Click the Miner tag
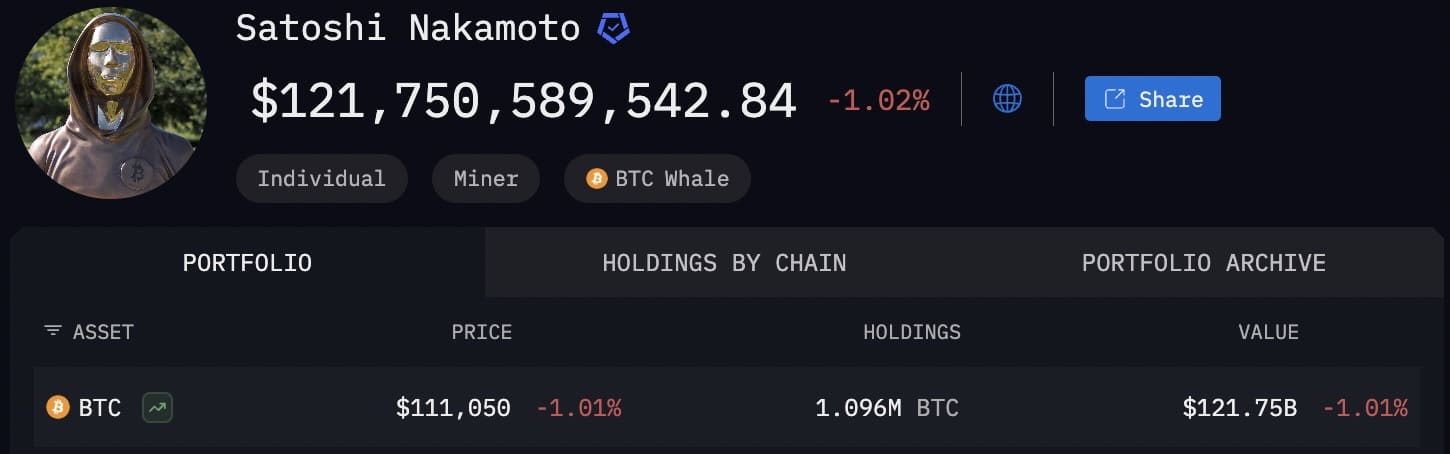Screen dimensions: 1450x454 coord(485,179)
